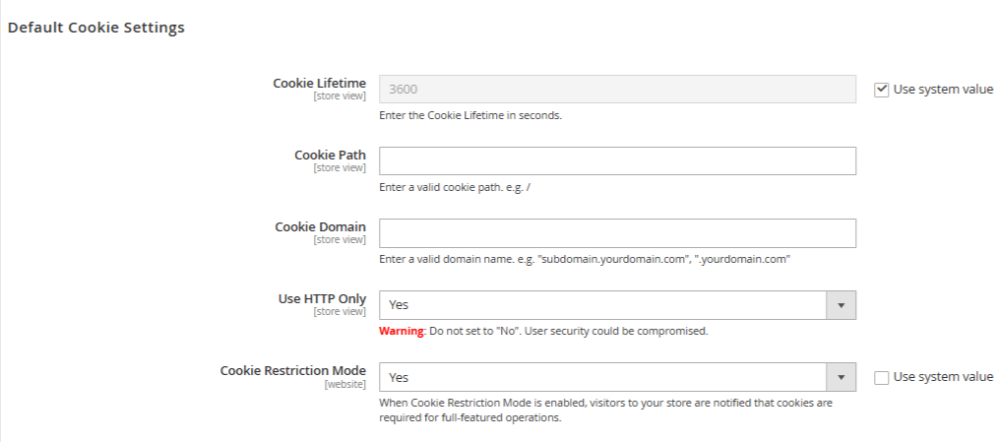Click the Cookie Lifetime field label

(x=319, y=83)
